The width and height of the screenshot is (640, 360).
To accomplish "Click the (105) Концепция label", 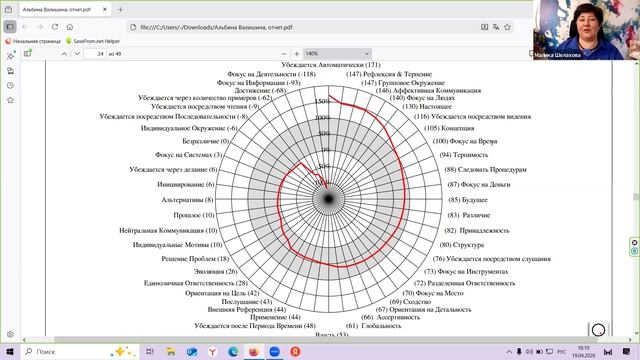I will tap(449, 128).
